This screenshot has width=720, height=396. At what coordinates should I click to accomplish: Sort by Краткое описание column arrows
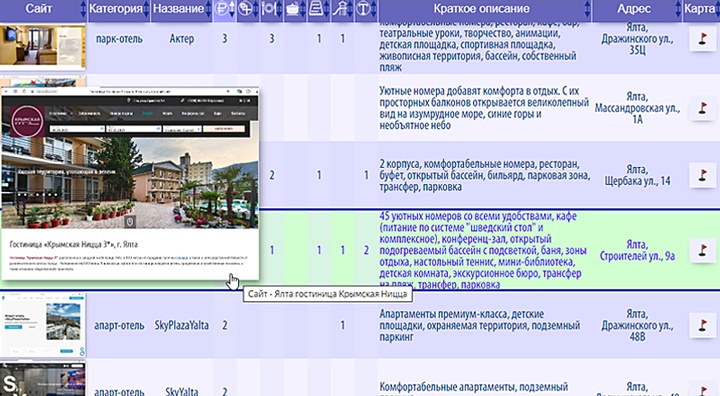click(x=587, y=9)
